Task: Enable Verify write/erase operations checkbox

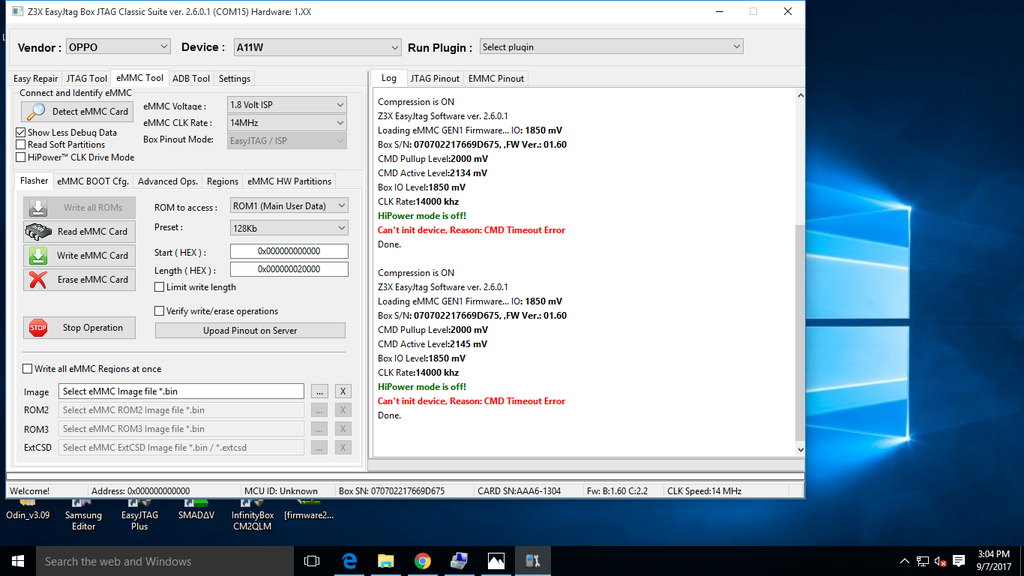Action: 160,311
